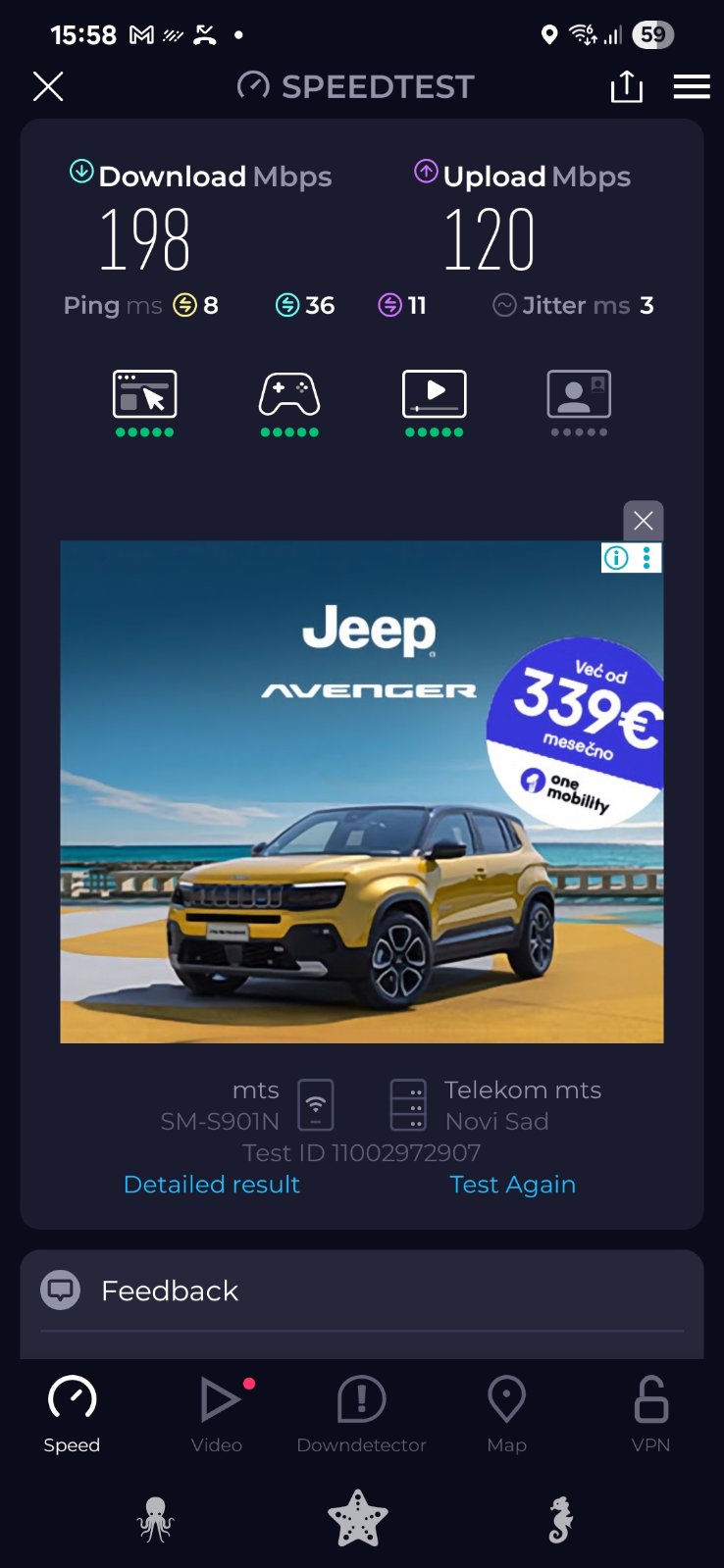
Task: Open the Map tab
Action: [x=507, y=1414]
